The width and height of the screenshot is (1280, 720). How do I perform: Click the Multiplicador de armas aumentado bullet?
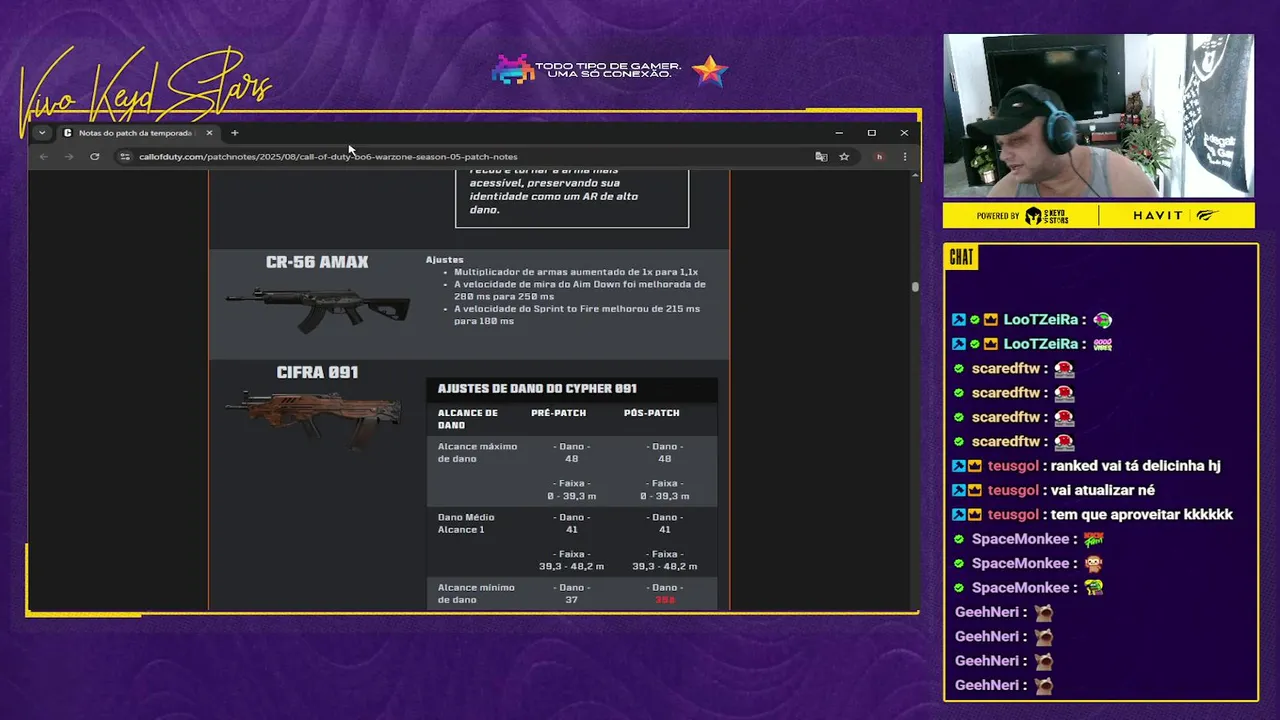pyautogui.click(x=576, y=272)
